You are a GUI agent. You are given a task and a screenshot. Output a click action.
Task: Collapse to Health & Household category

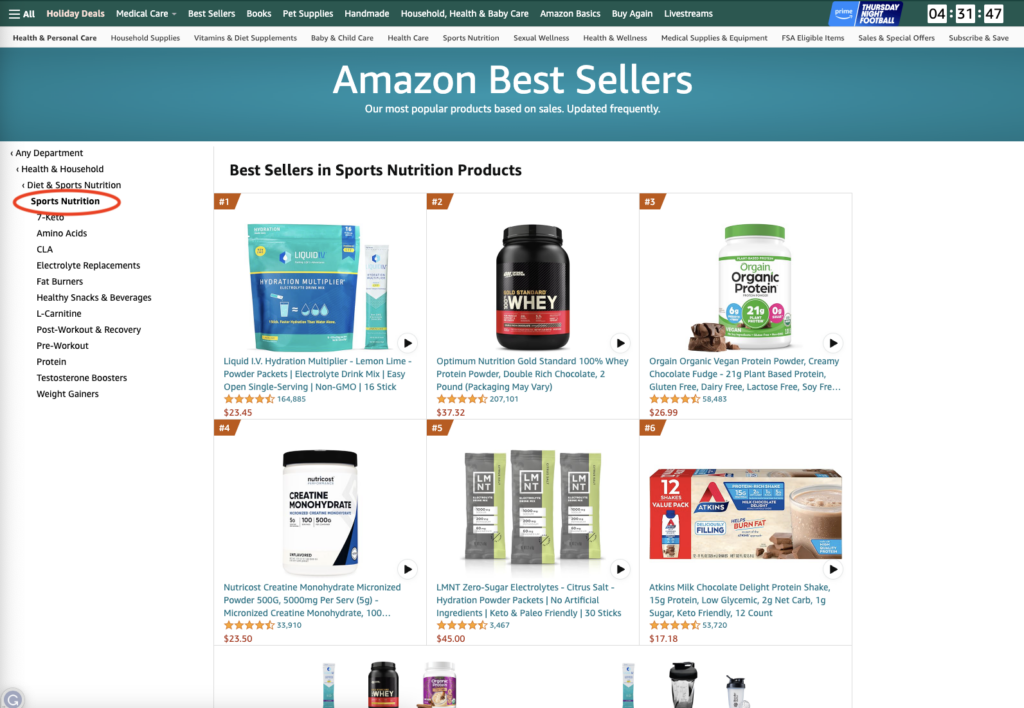[60, 169]
